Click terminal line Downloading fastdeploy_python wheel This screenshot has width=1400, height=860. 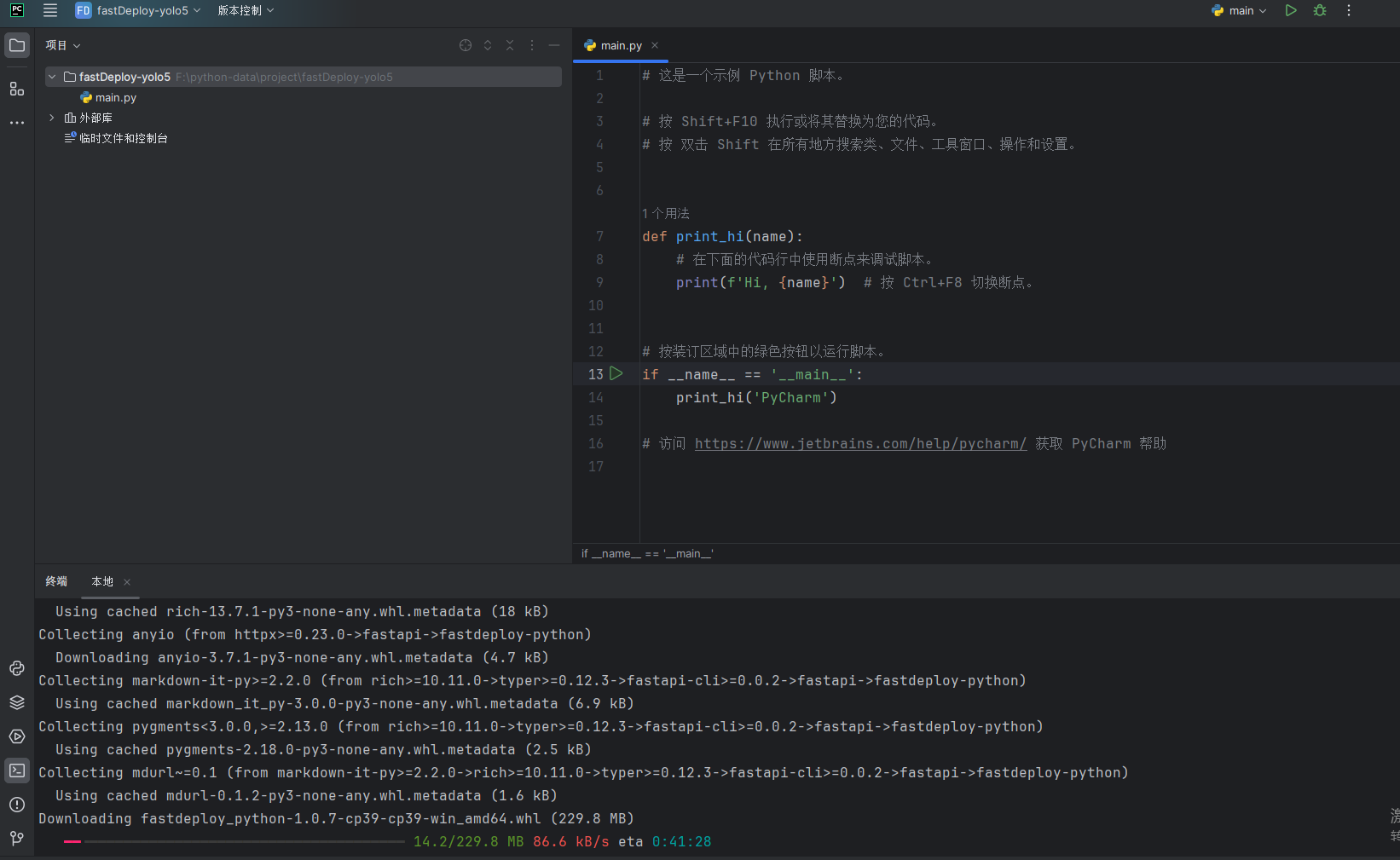[x=336, y=818]
